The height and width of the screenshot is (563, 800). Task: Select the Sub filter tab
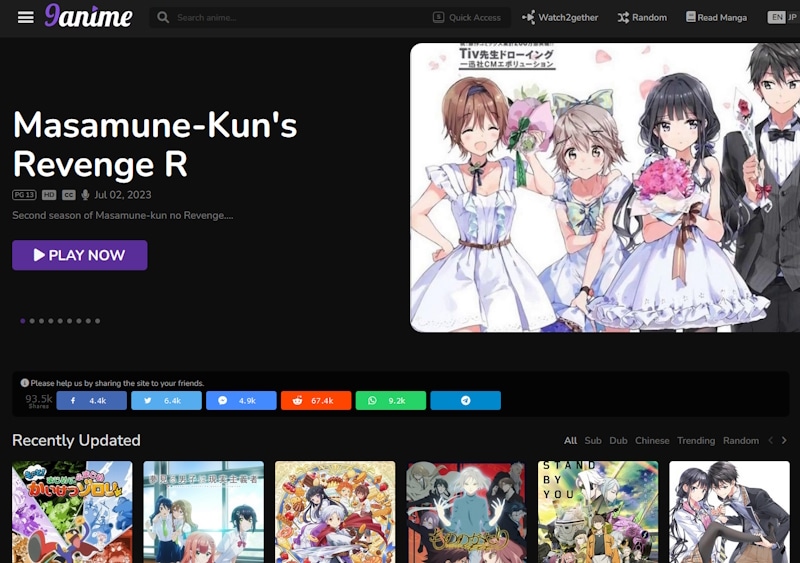point(593,440)
